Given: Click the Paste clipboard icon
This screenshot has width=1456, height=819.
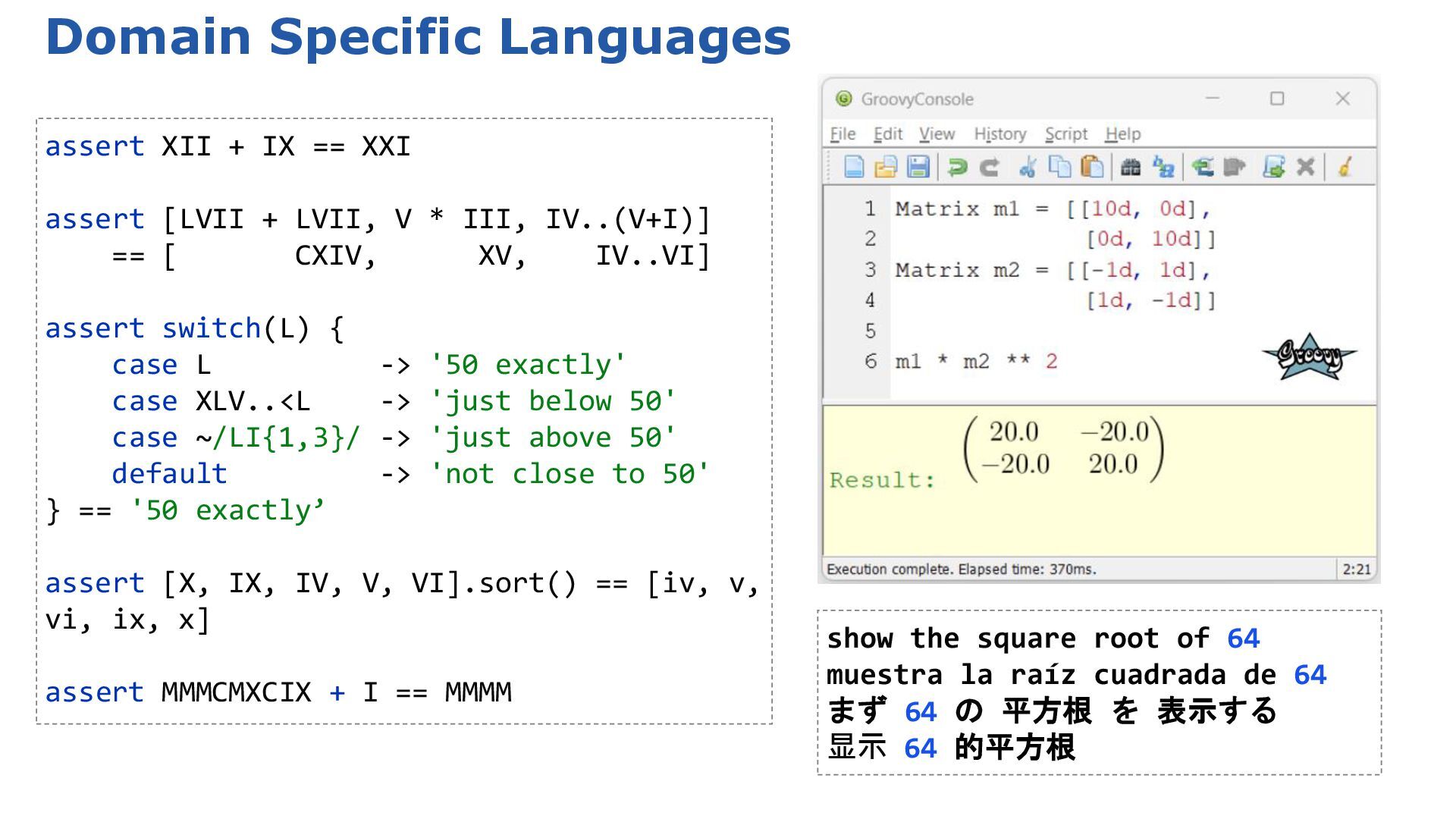Looking at the screenshot, I should [x=1091, y=166].
